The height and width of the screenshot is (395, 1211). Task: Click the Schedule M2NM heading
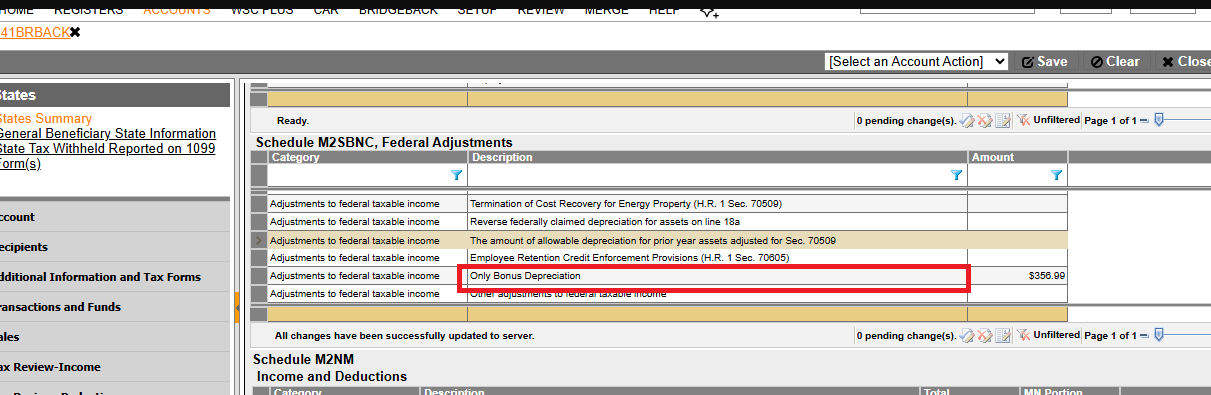(x=303, y=359)
